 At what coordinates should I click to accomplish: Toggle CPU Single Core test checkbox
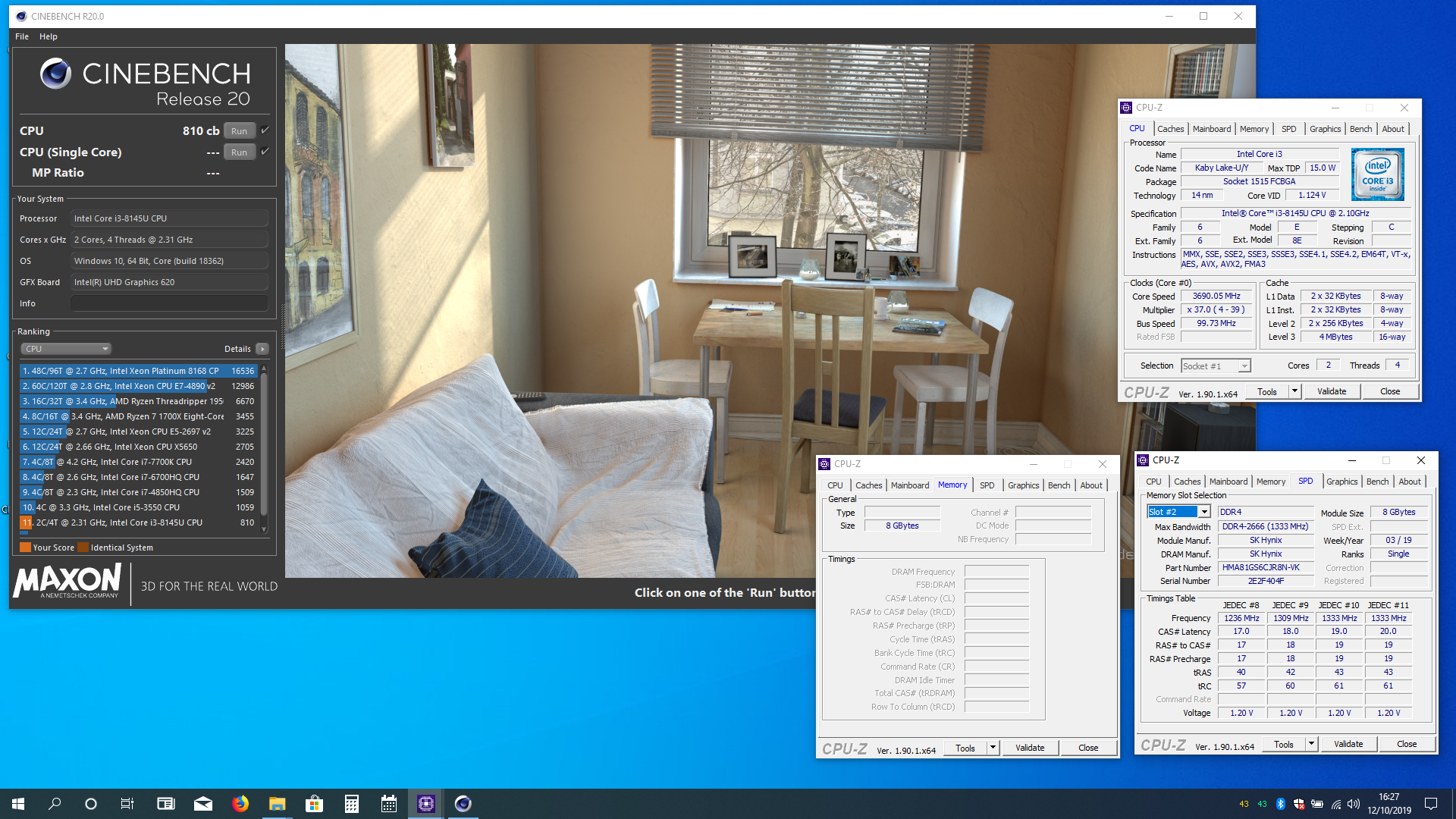click(265, 152)
